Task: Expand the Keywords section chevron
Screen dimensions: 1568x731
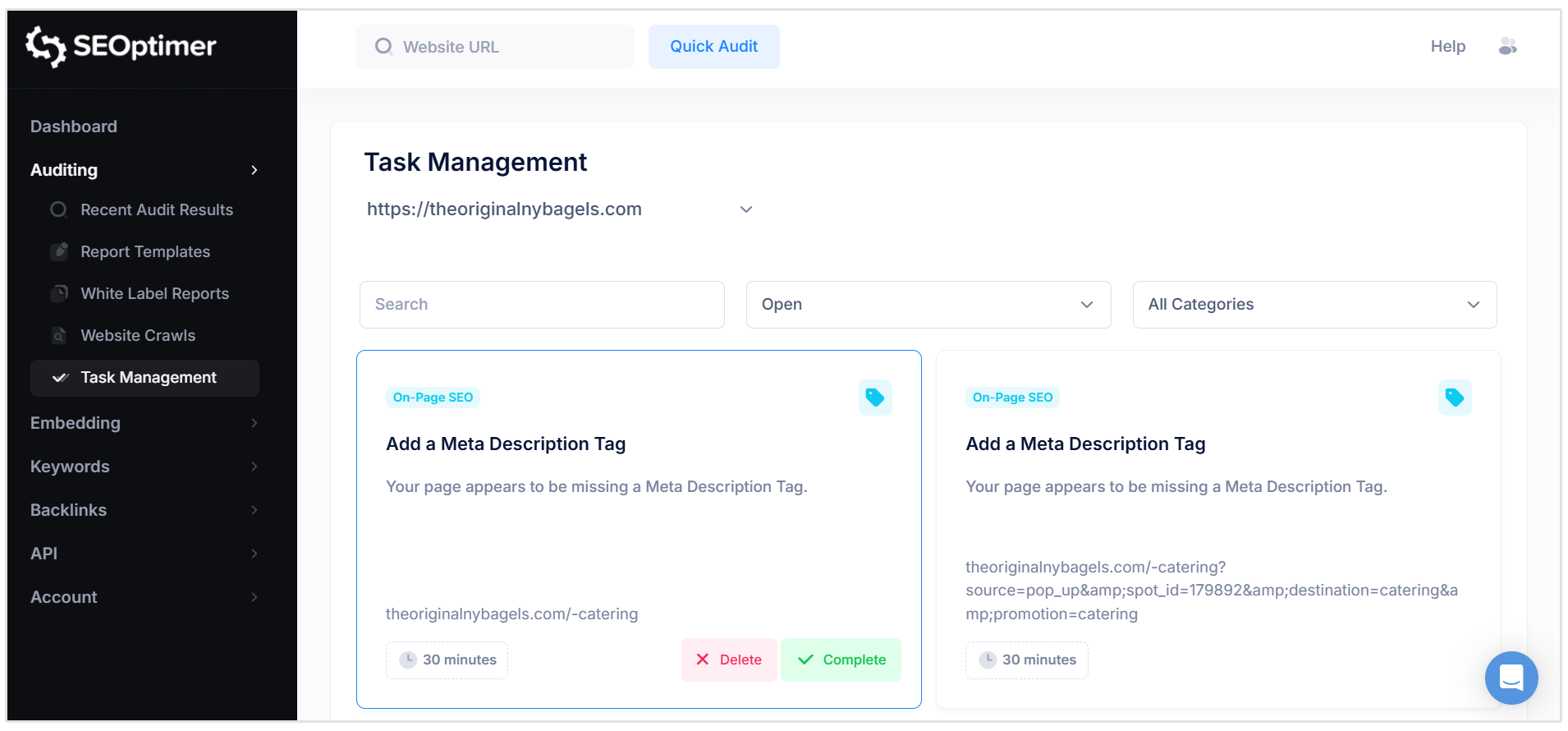Action: pos(254,467)
